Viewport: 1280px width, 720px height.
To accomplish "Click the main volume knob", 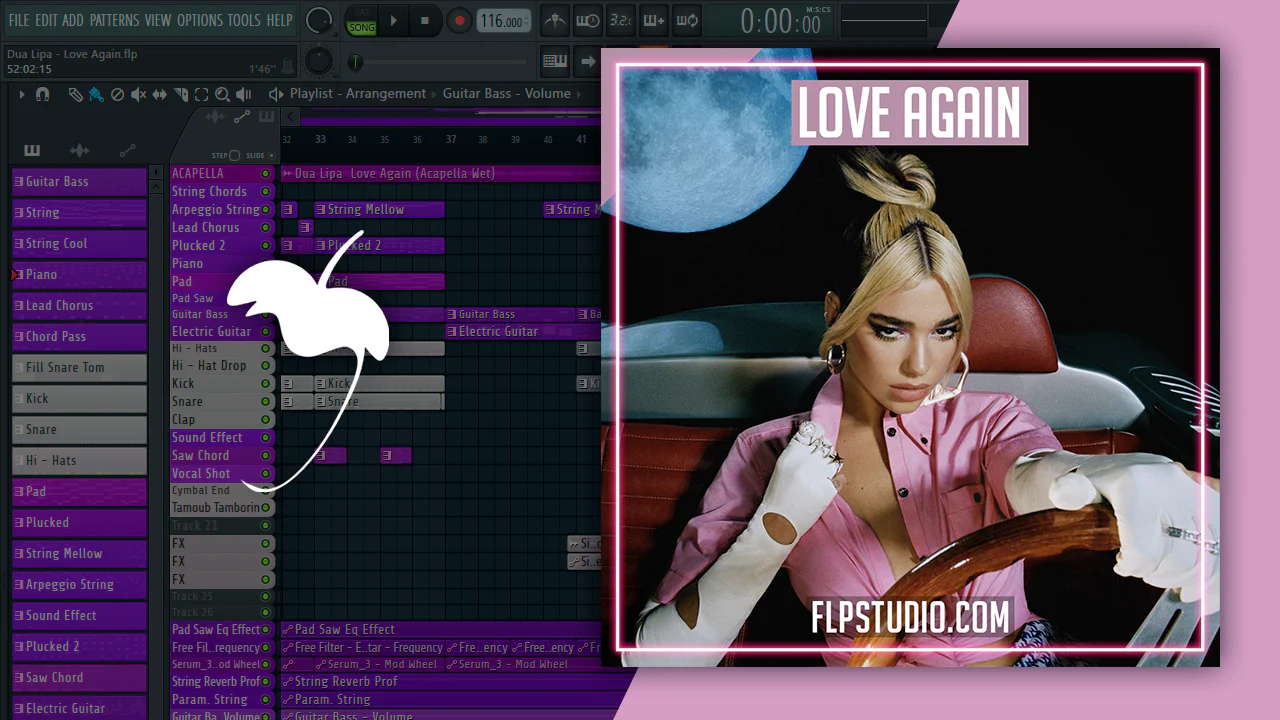I will (319, 20).
